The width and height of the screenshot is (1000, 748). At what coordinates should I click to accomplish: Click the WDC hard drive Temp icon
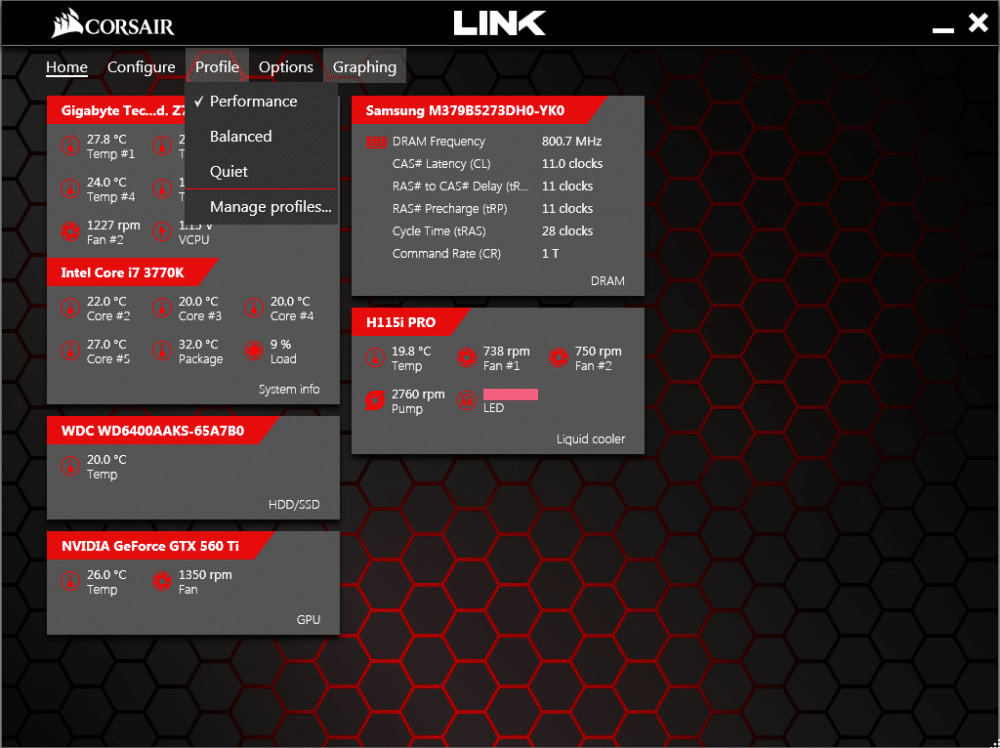pos(70,466)
